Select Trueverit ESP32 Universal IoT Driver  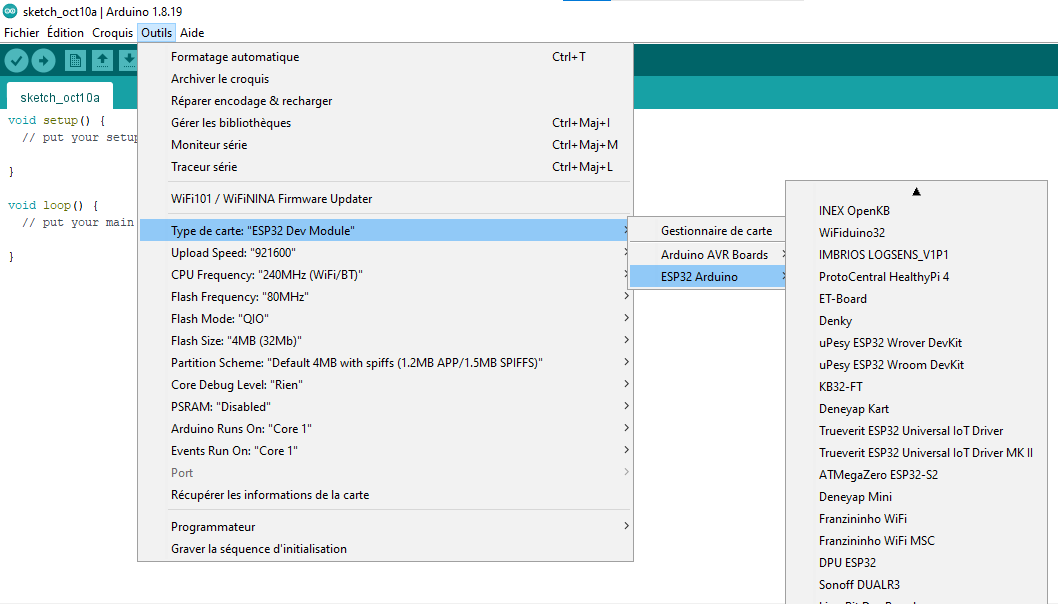point(916,431)
